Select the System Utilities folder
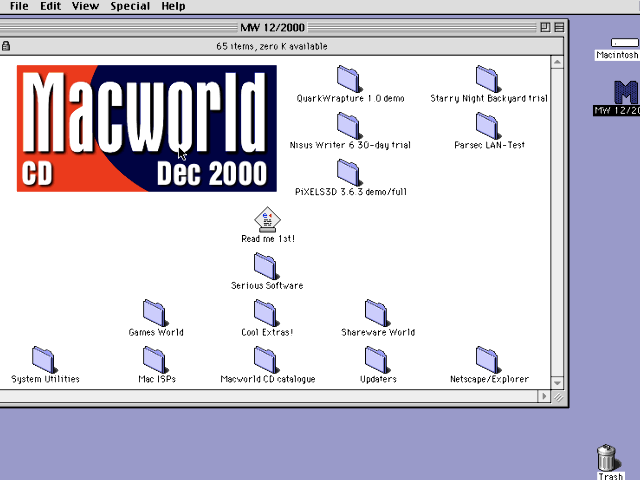This screenshot has width=640, height=480. click(x=43, y=360)
